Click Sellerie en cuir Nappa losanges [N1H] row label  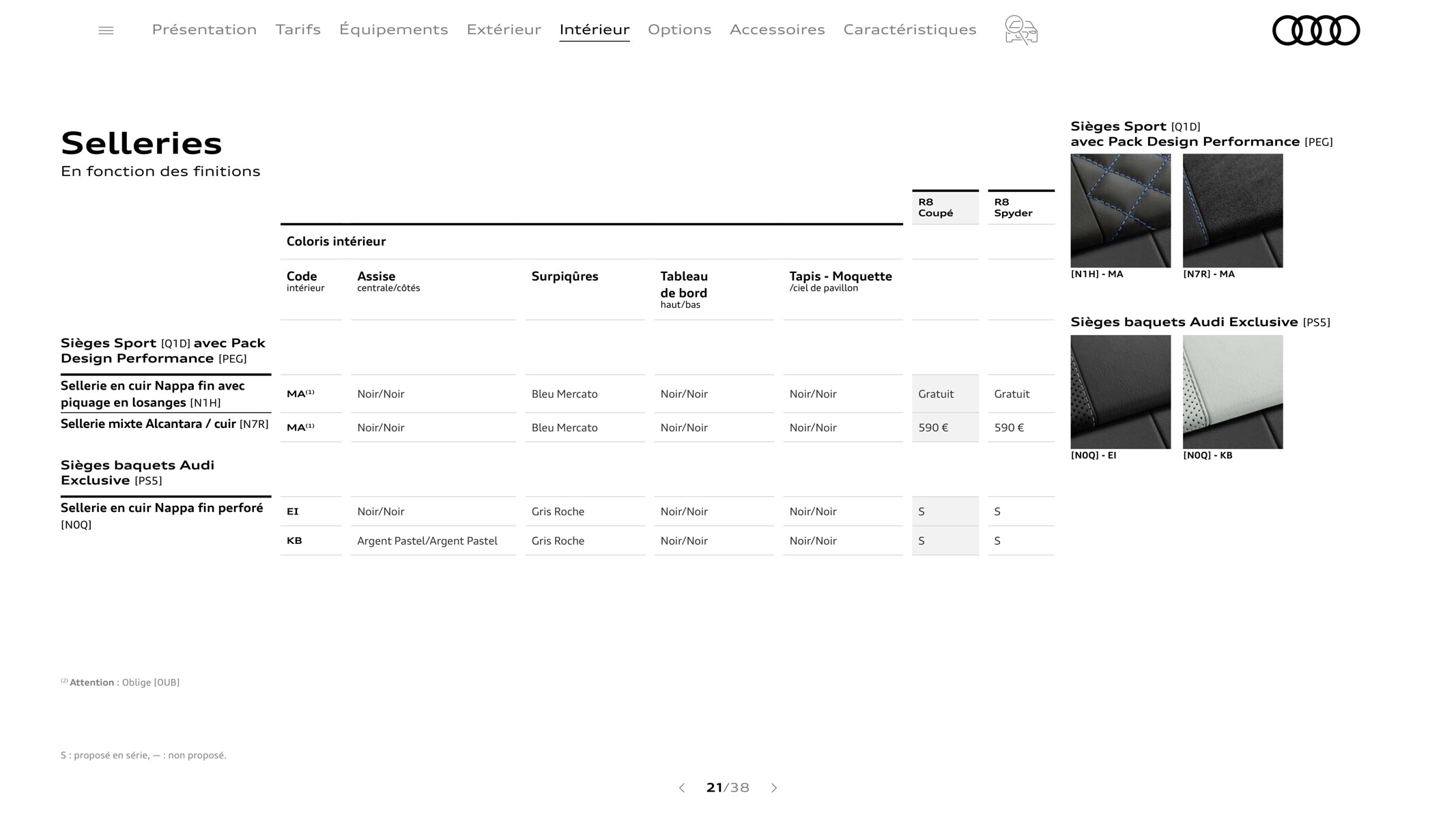[x=153, y=394]
